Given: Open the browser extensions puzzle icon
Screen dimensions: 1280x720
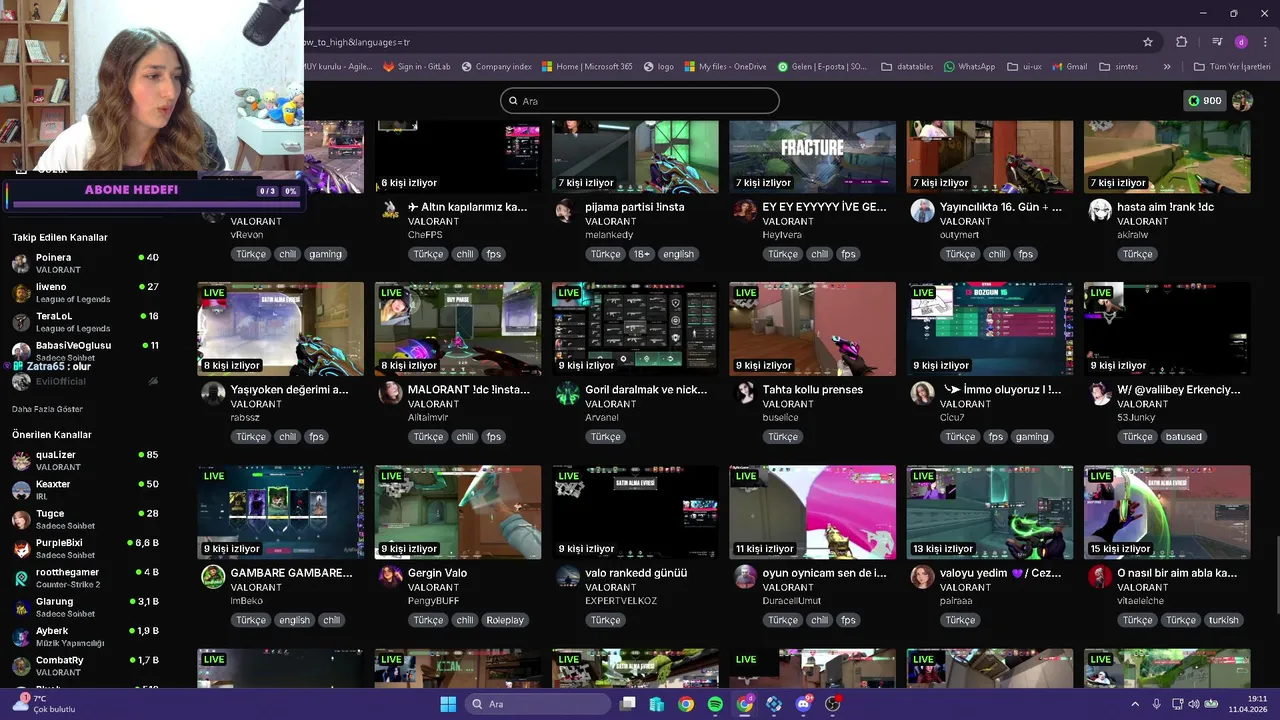Looking at the screenshot, I should pyautogui.click(x=1182, y=42).
